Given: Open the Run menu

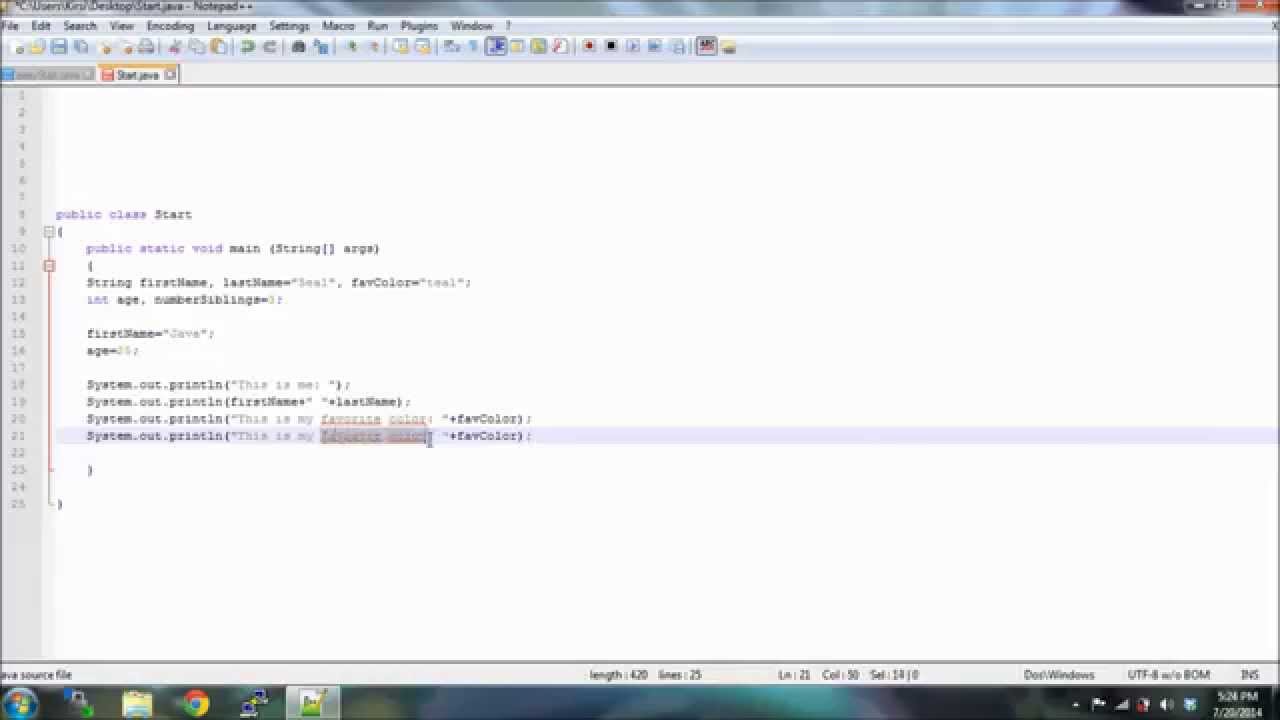Looking at the screenshot, I should (377, 26).
